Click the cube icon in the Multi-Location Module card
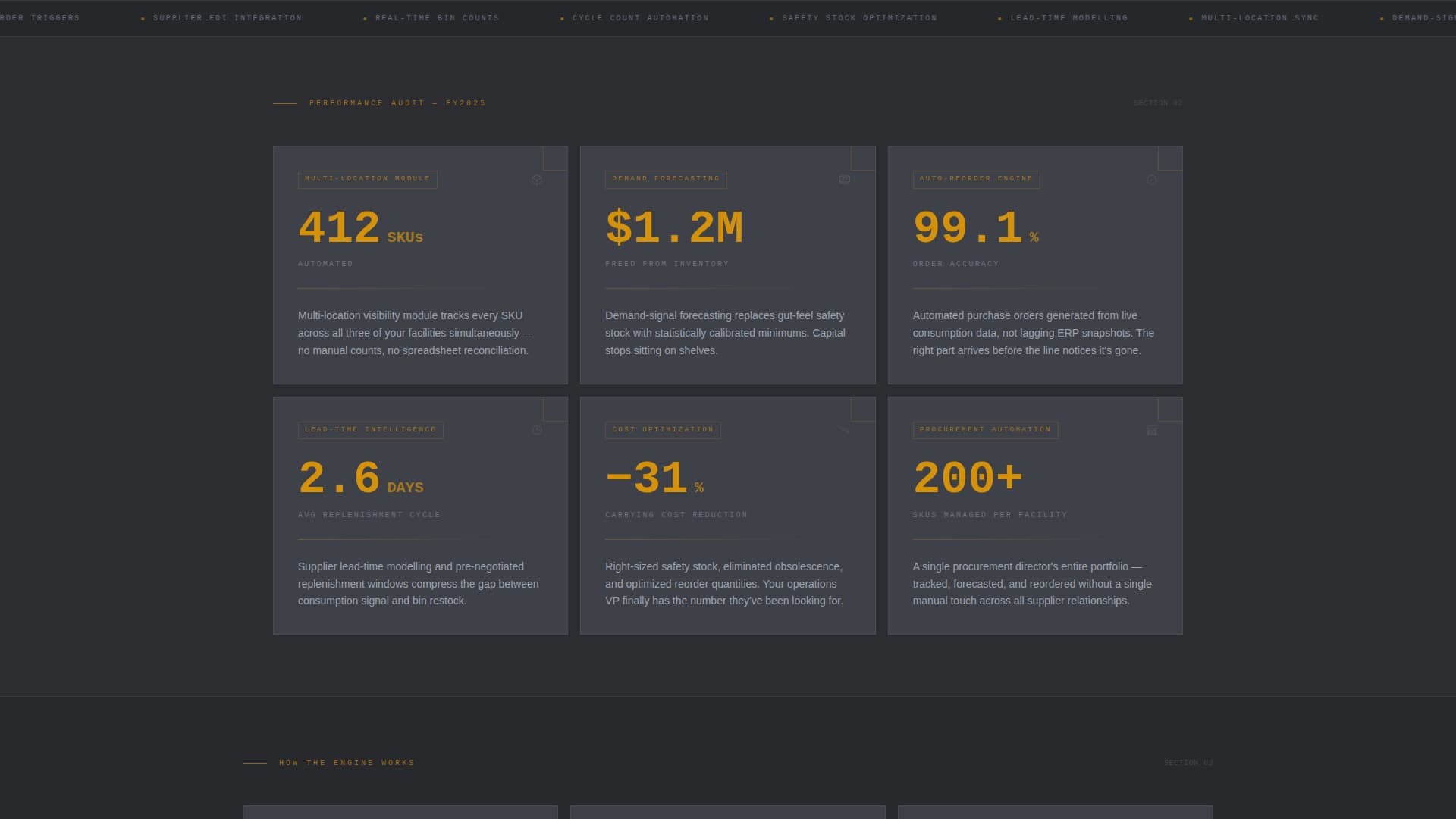The image size is (1456, 819). [x=537, y=180]
